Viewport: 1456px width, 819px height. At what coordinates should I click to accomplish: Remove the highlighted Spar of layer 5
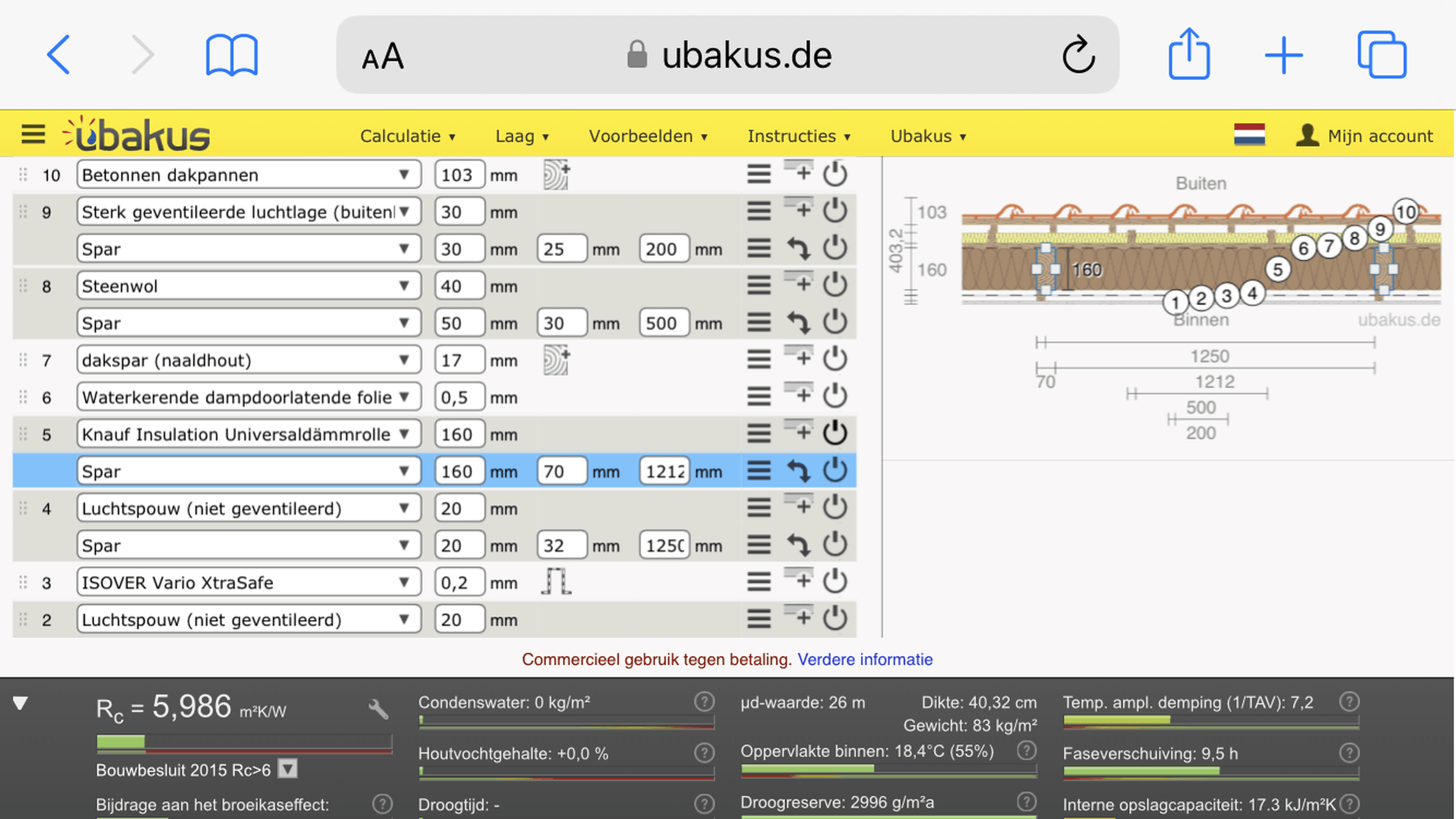(x=799, y=471)
